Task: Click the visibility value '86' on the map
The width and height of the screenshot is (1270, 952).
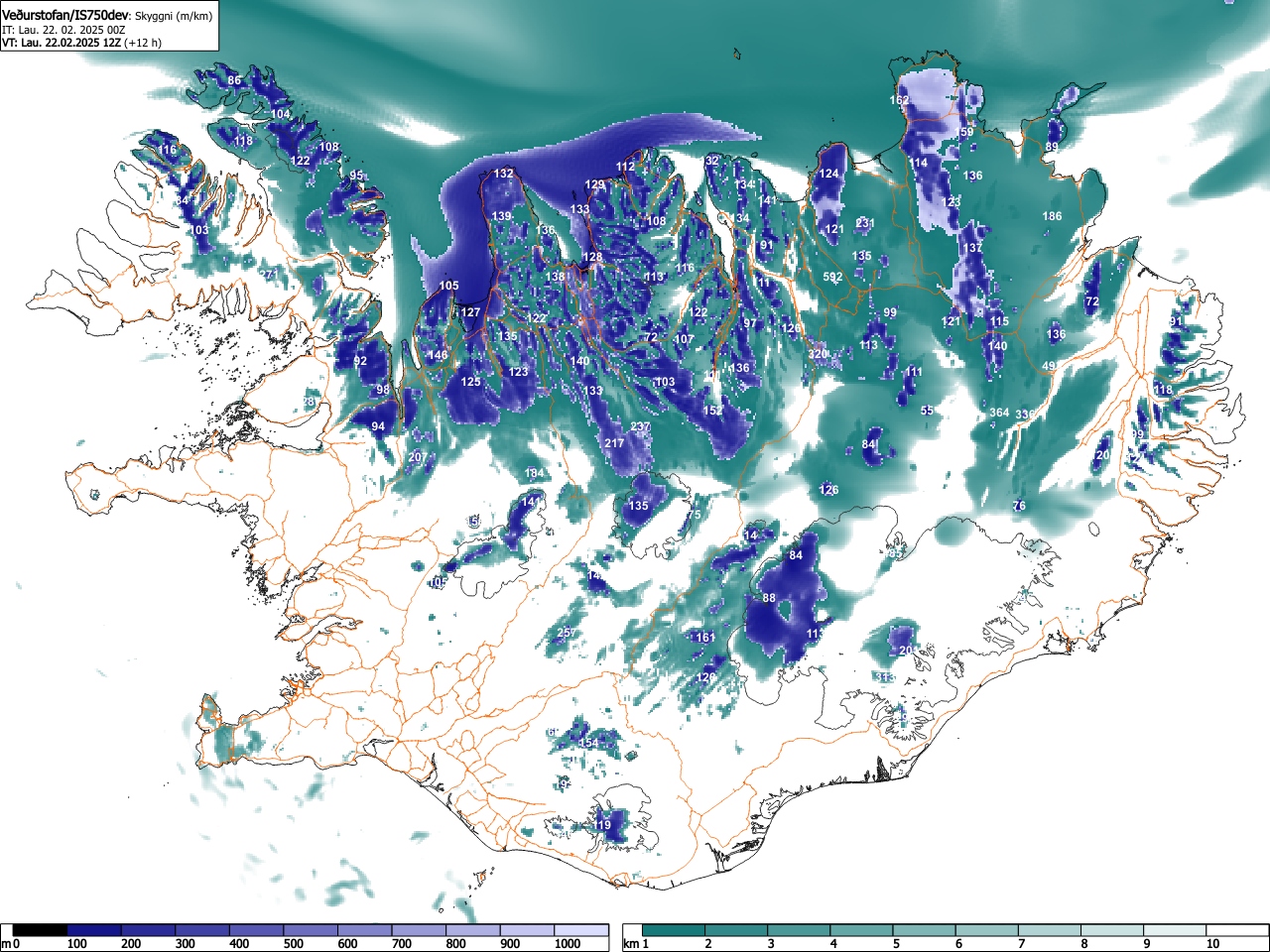Action: (x=234, y=80)
